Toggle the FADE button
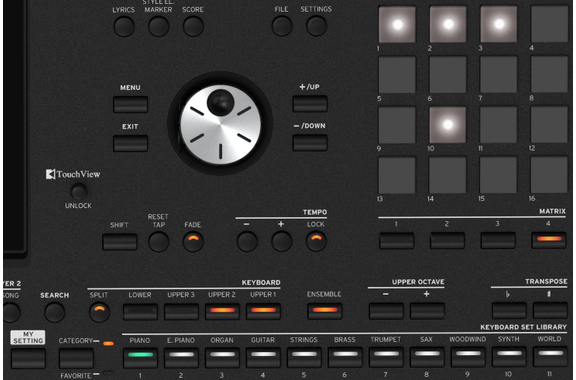This screenshot has width=576, height=380. point(193,242)
